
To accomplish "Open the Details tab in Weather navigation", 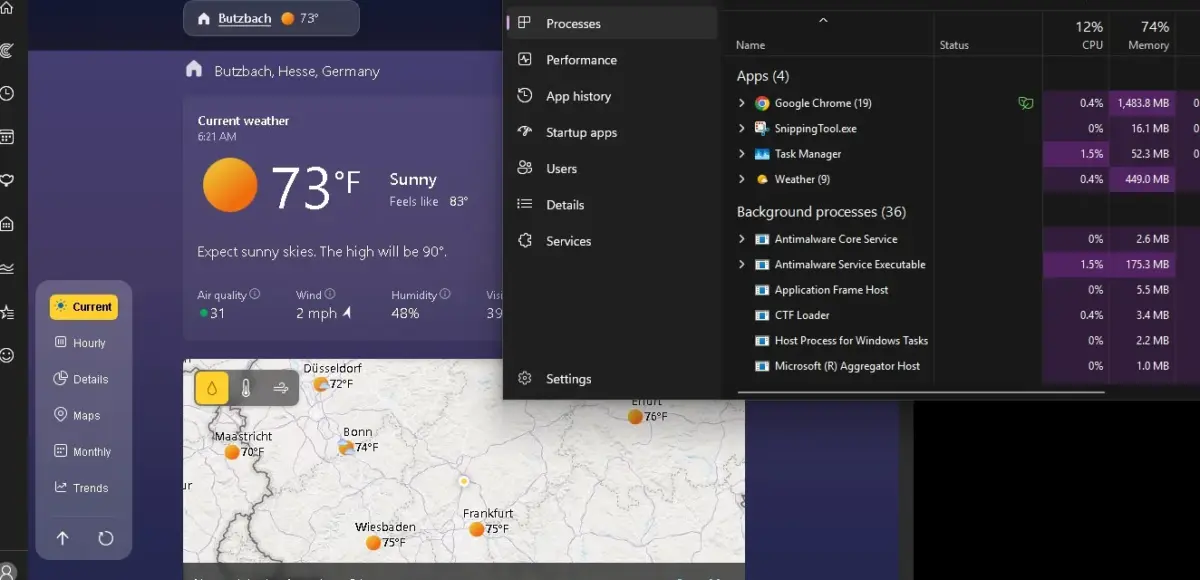I will click(84, 379).
